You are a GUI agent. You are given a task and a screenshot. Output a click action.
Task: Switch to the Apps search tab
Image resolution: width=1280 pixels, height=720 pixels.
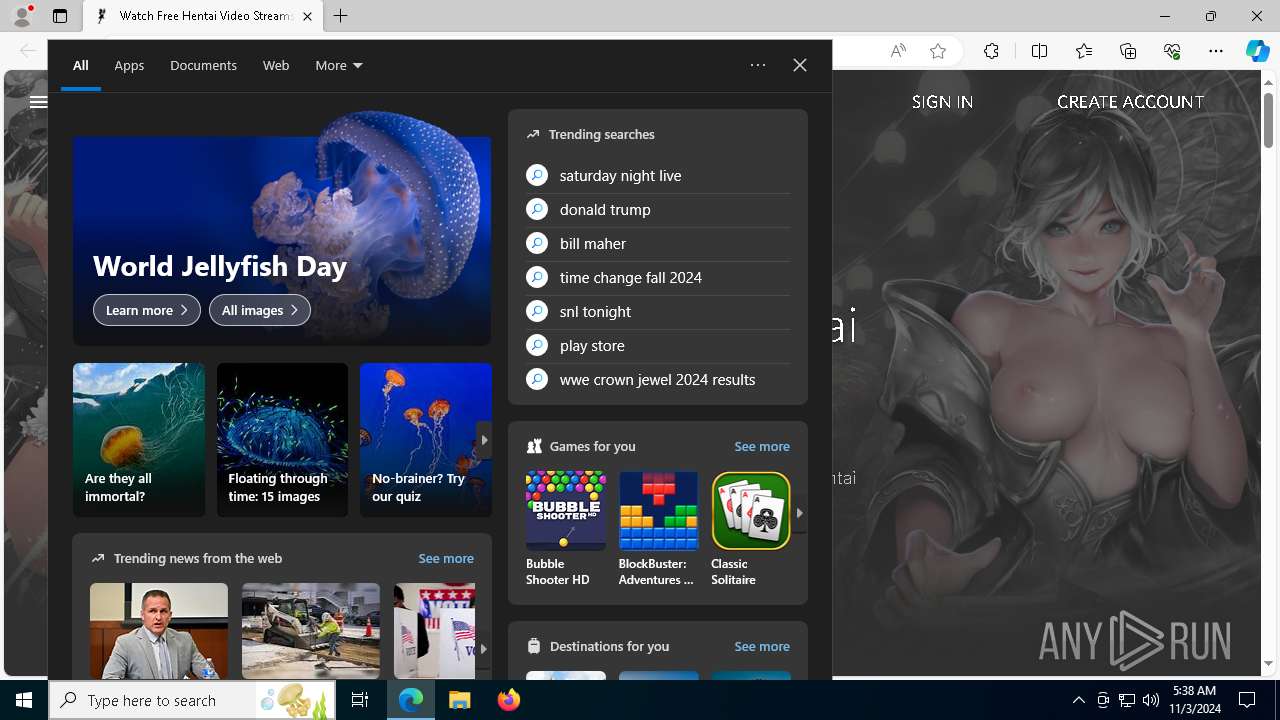point(129,65)
